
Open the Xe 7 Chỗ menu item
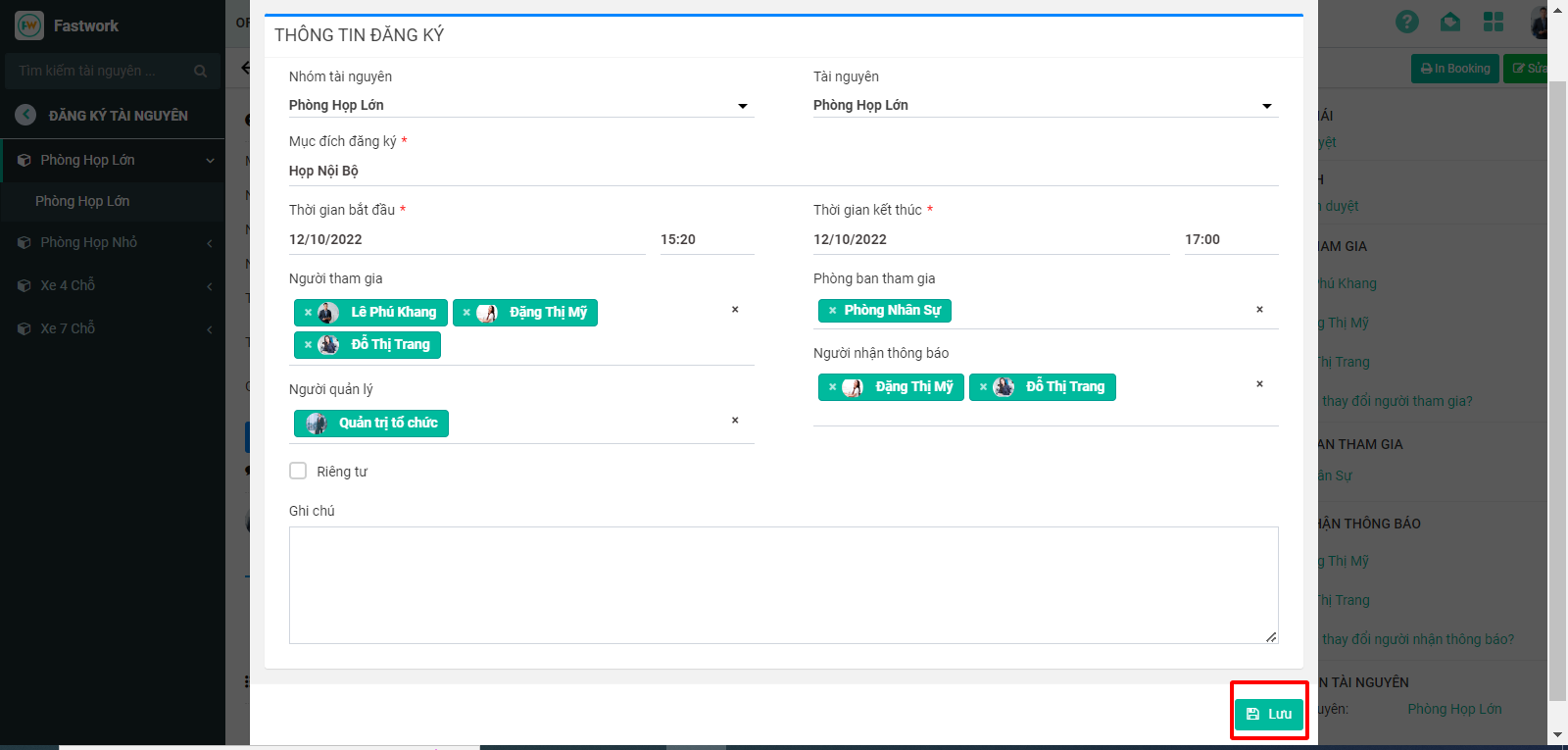(68, 328)
